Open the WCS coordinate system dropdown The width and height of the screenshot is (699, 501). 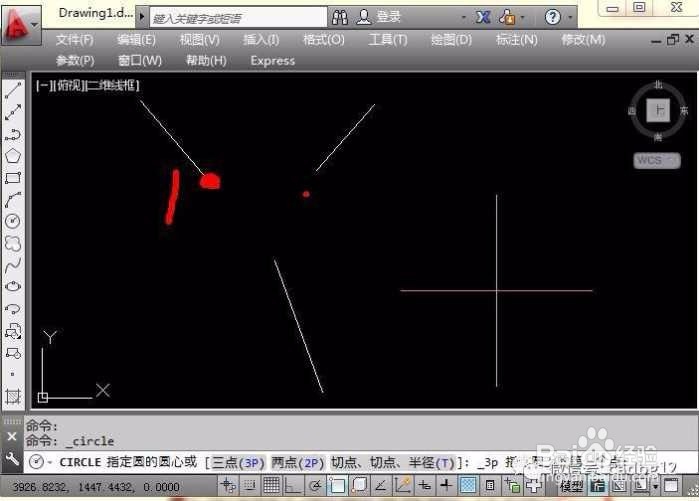tap(657, 160)
